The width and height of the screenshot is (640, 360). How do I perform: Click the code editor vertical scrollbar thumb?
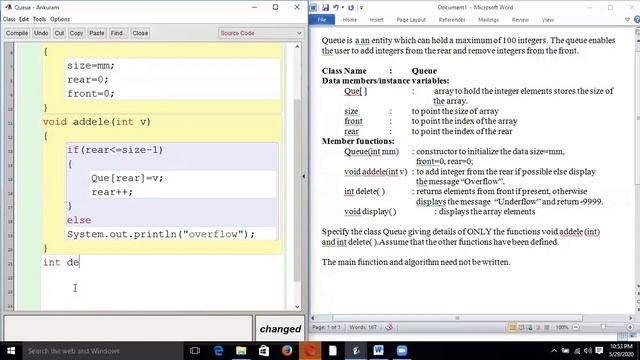tap(297, 190)
